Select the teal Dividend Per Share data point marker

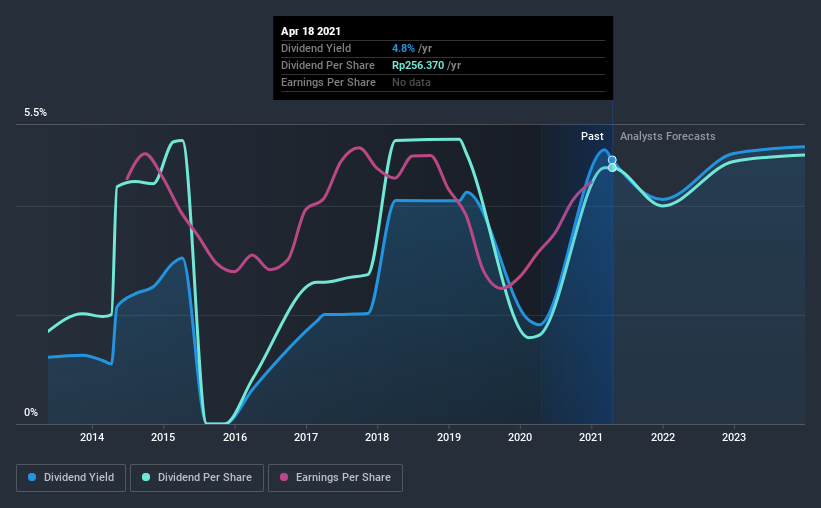click(612, 168)
